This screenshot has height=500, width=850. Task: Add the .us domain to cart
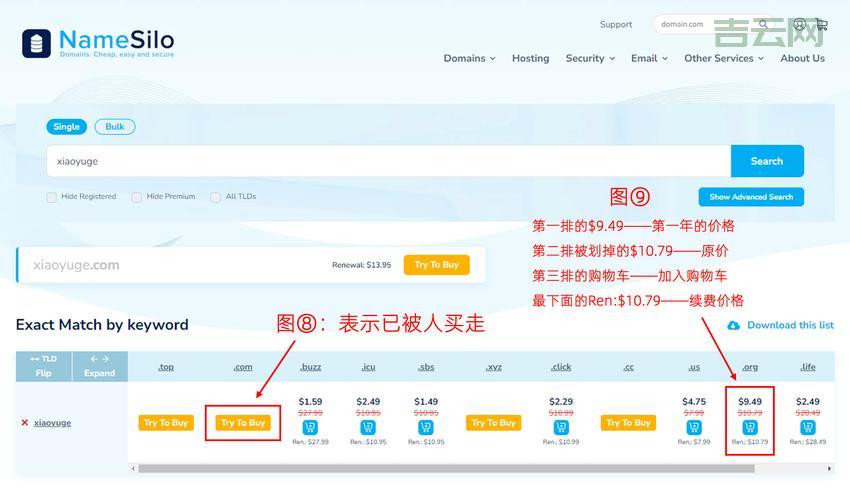[694, 427]
